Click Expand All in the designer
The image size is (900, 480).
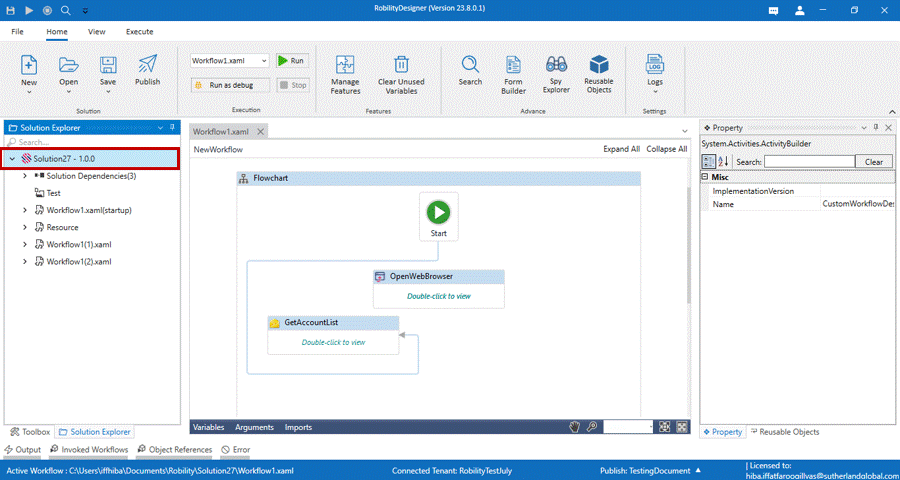[x=621, y=149]
